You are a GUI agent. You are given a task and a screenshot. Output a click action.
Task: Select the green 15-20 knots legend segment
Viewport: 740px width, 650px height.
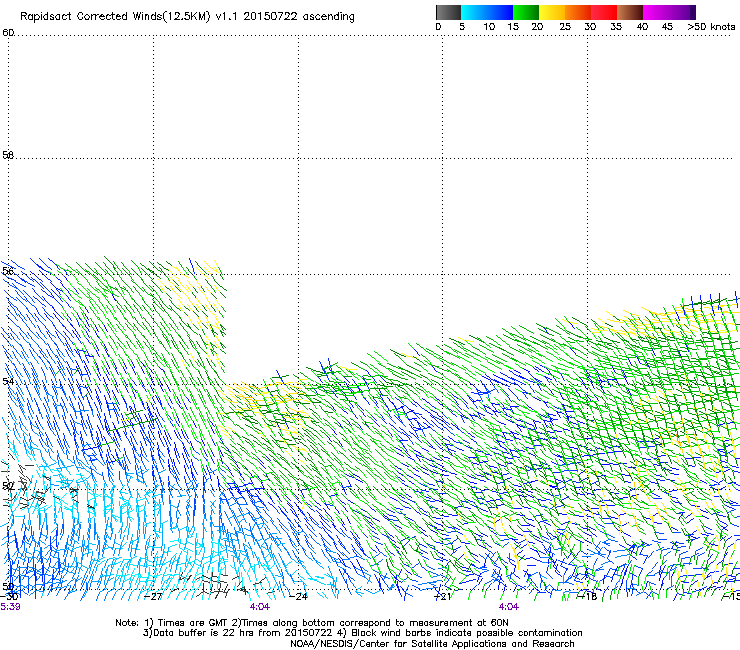[x=526, y=12]
